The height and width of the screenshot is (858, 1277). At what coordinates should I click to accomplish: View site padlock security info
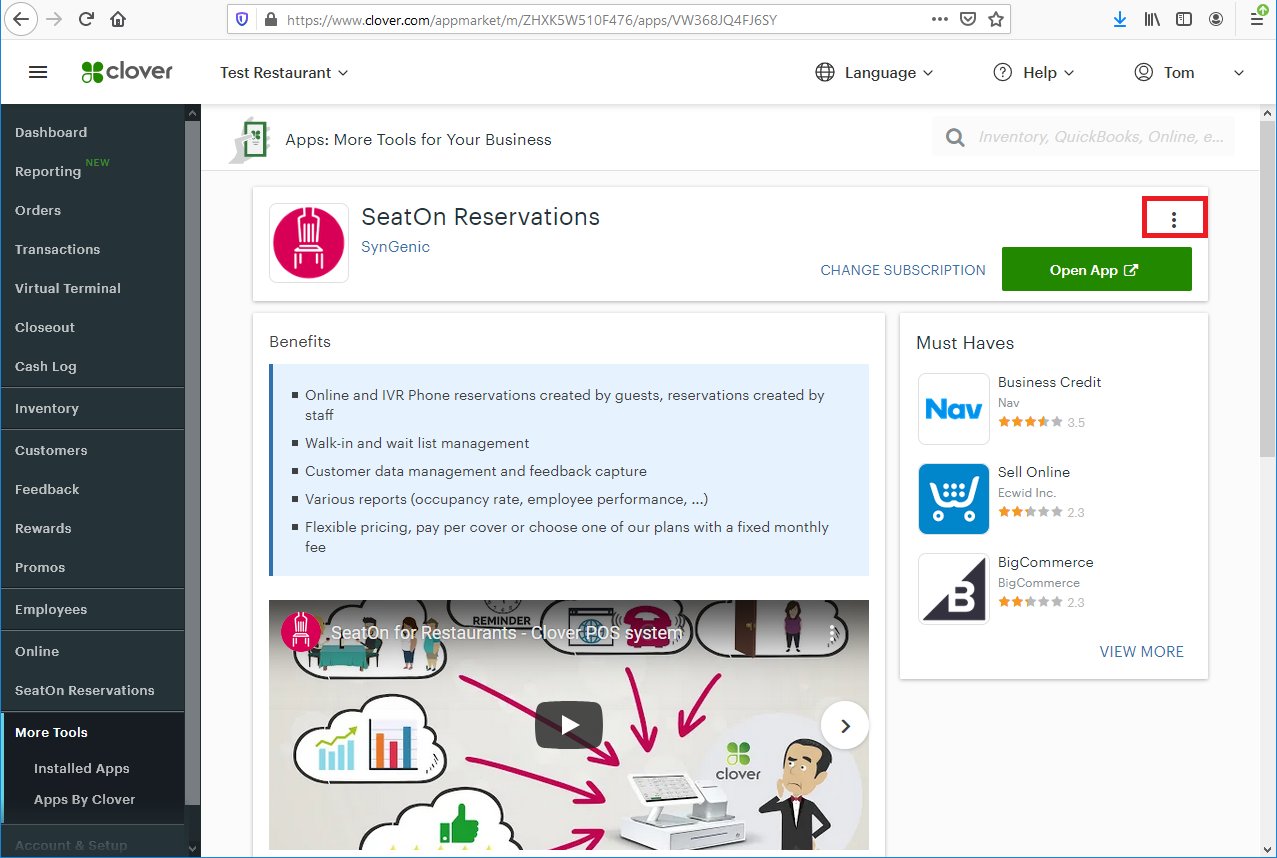point(269,19)
